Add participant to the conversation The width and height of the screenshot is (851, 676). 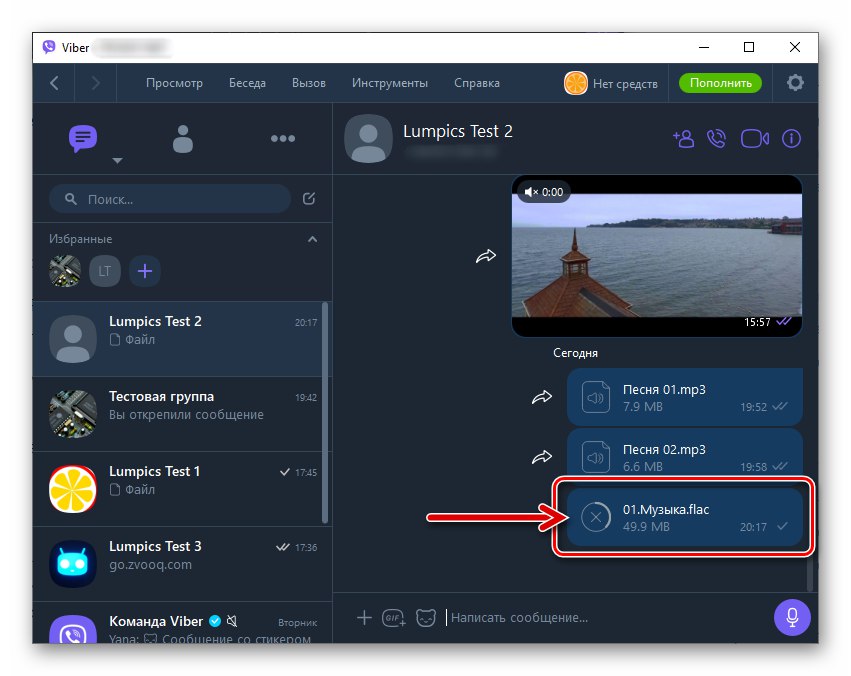pyautogui.click(x=683, y=139)
